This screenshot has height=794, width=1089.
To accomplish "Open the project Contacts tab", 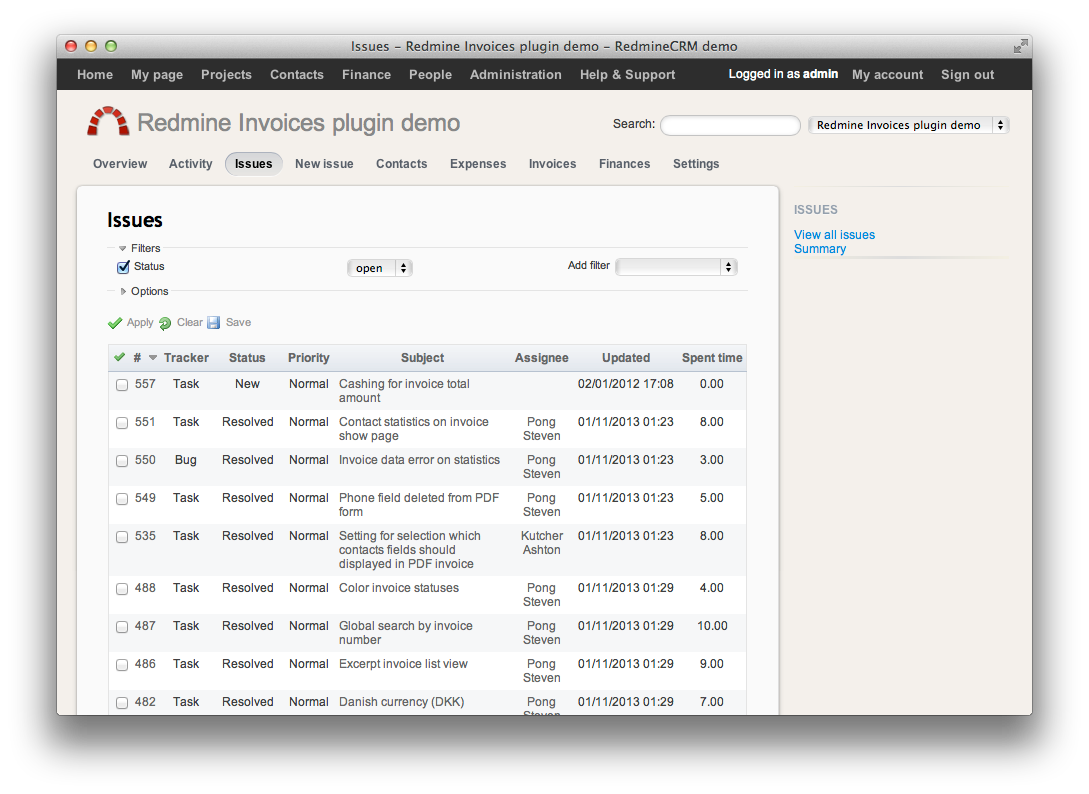I will (x=401, y=164).
